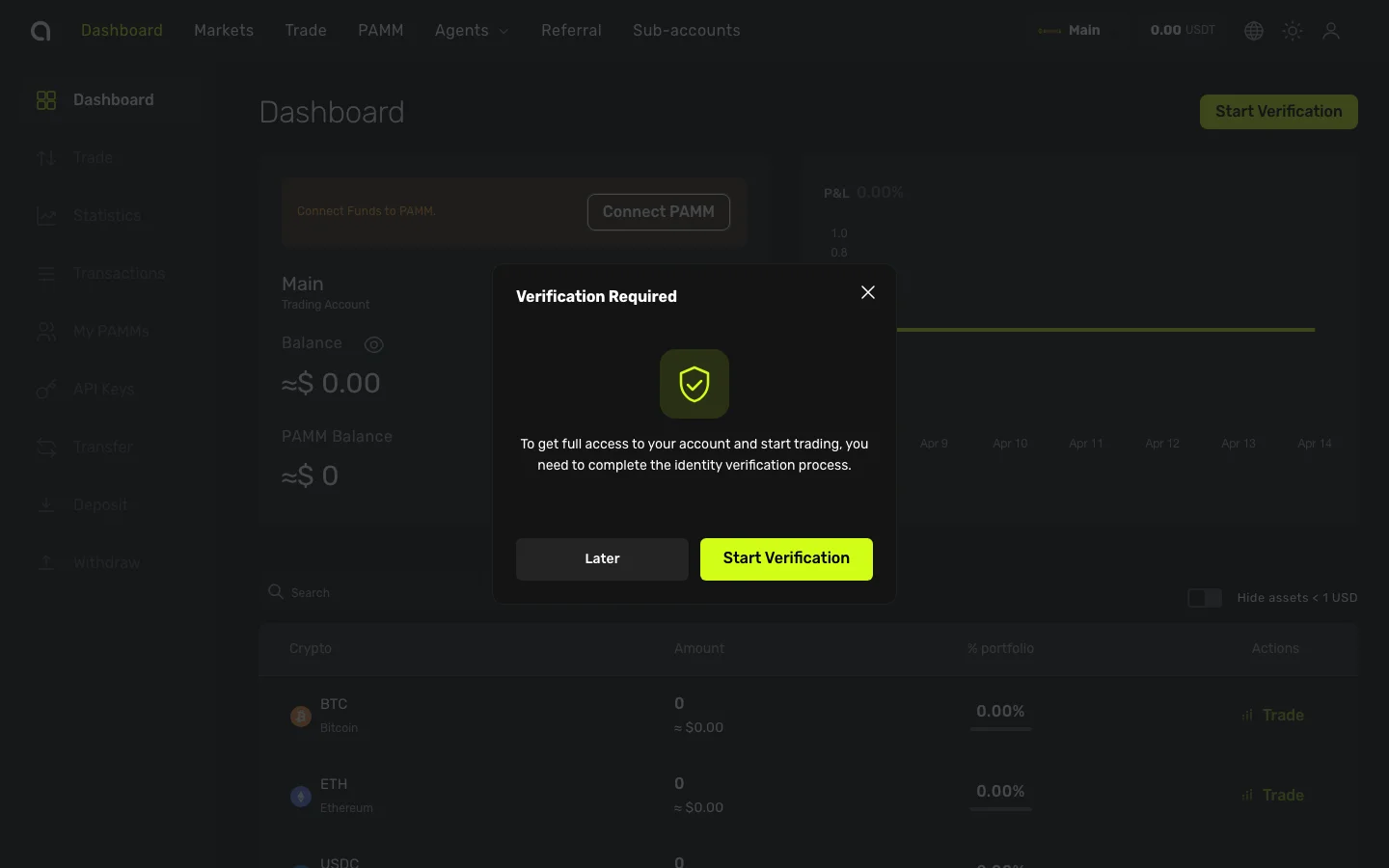Viewport: 1389px width, 868px height.
Task: Open the Markets tab
Action: (x=224, y=31)
